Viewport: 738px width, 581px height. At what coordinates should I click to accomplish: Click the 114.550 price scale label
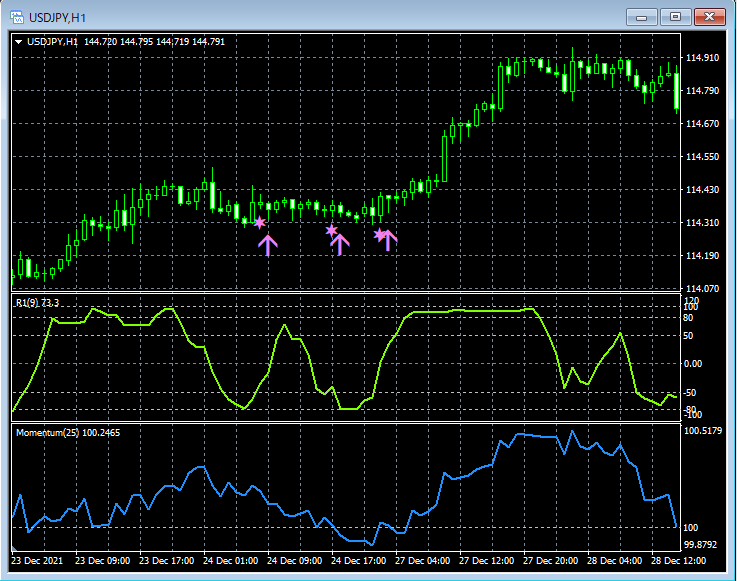702,156
